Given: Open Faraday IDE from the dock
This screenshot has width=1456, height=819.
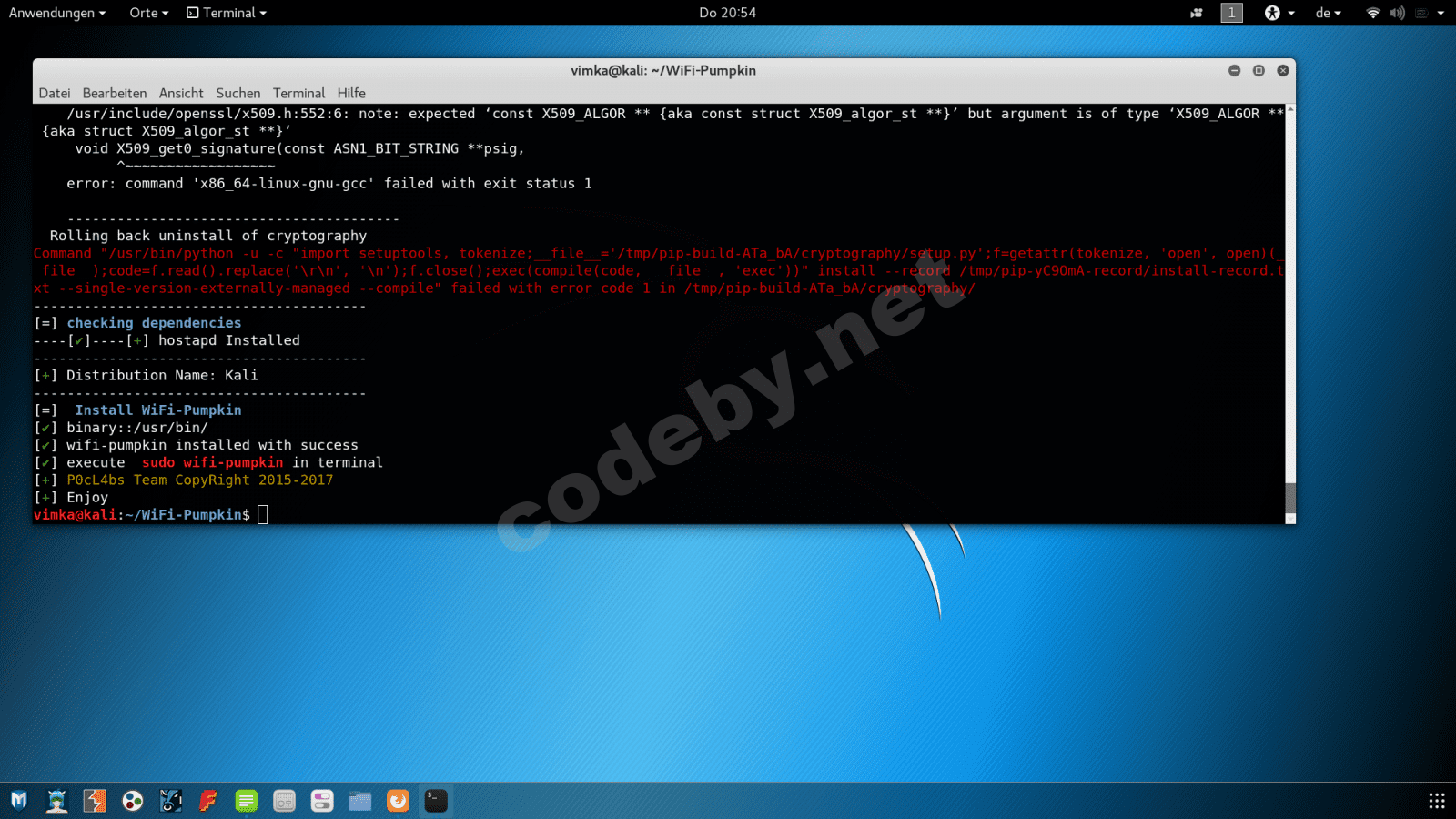Looking at the screenshot, I should [208, 801].
